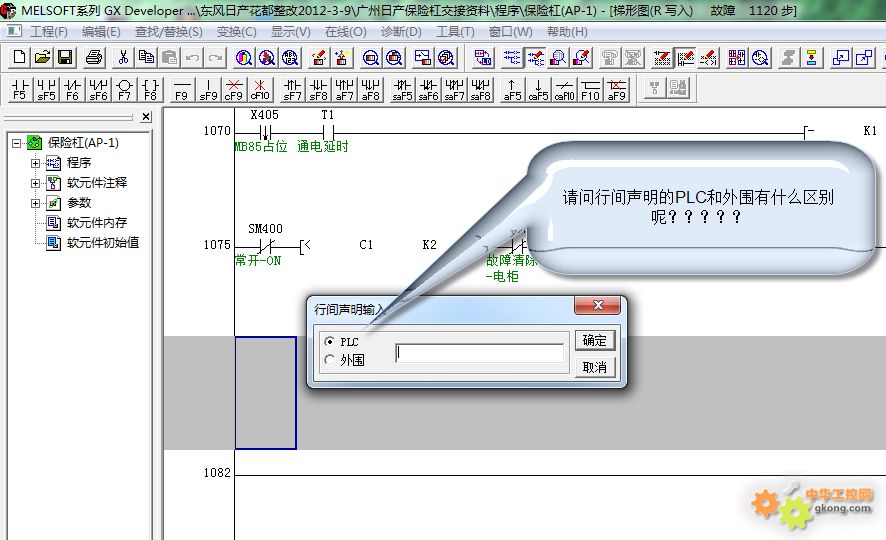886x540 pixels.
Task: Open the 变换(C) menu
Action: 236,32
